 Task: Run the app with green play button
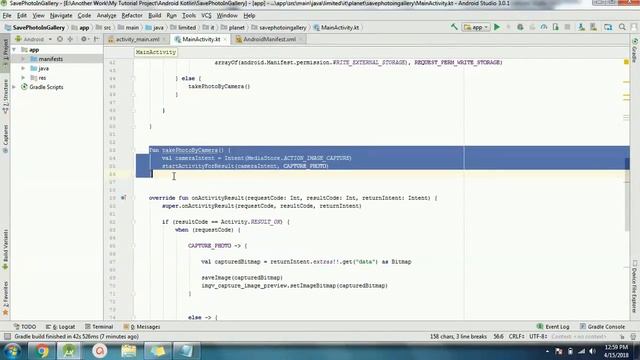pos(497,27)
